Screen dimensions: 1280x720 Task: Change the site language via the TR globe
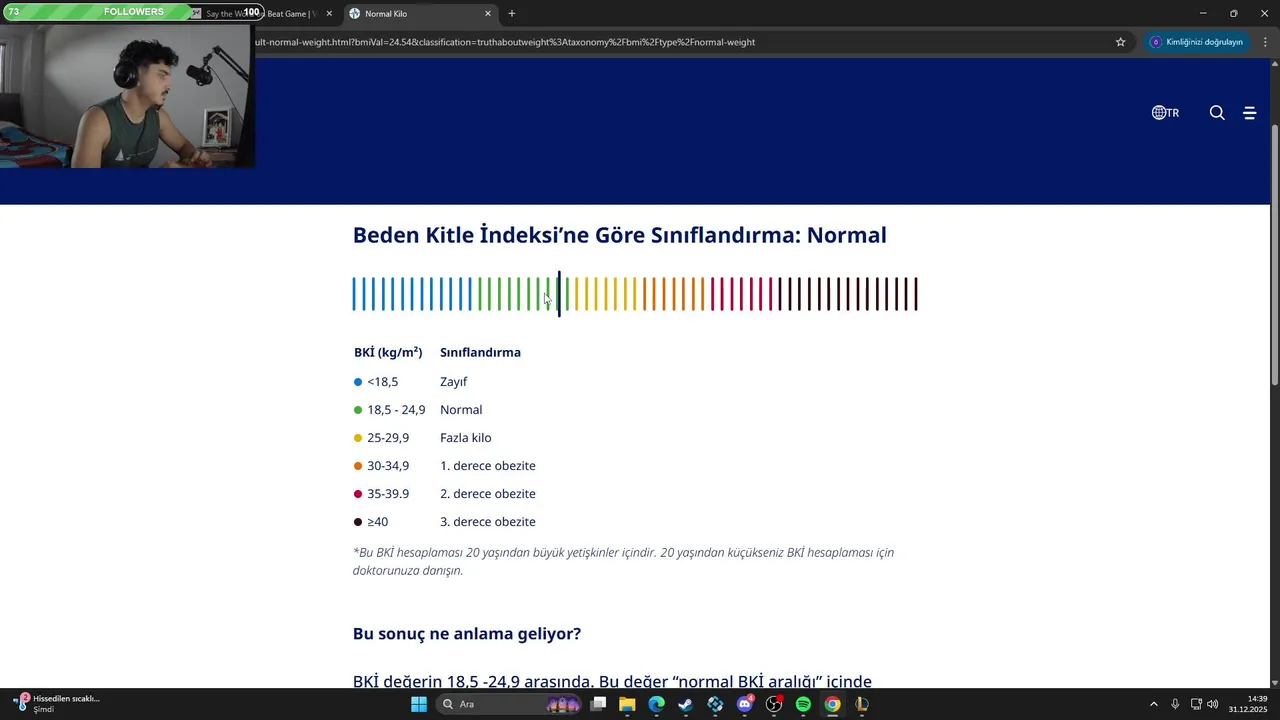(x=1165, y=113)
